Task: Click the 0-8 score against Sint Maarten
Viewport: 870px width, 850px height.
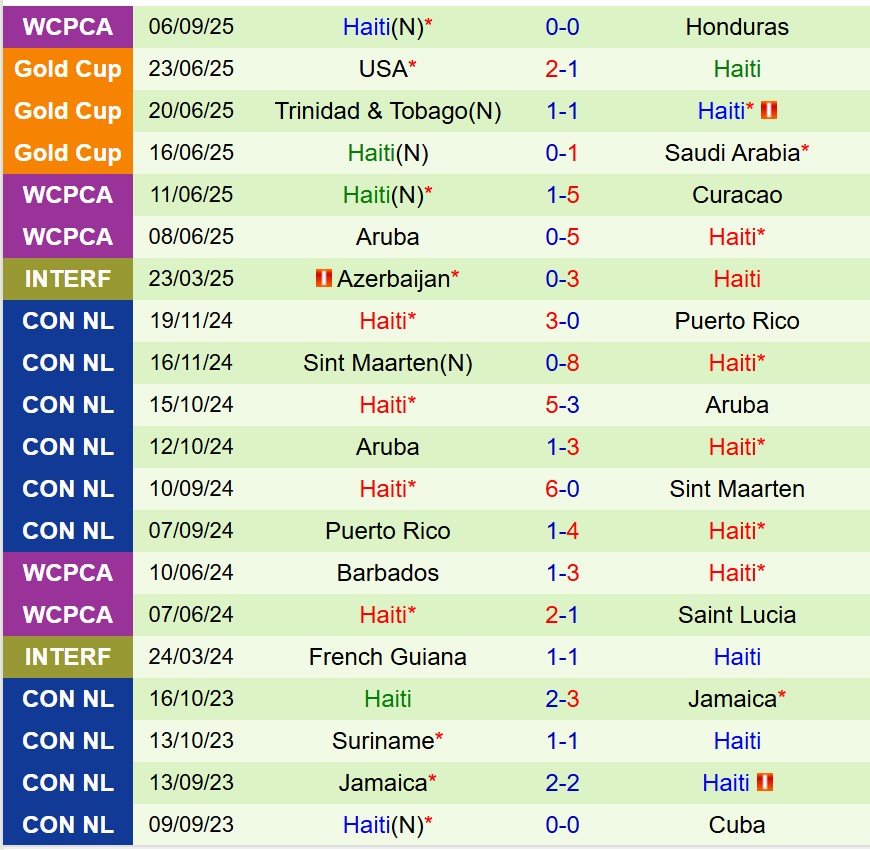Action: click(562, 363)
